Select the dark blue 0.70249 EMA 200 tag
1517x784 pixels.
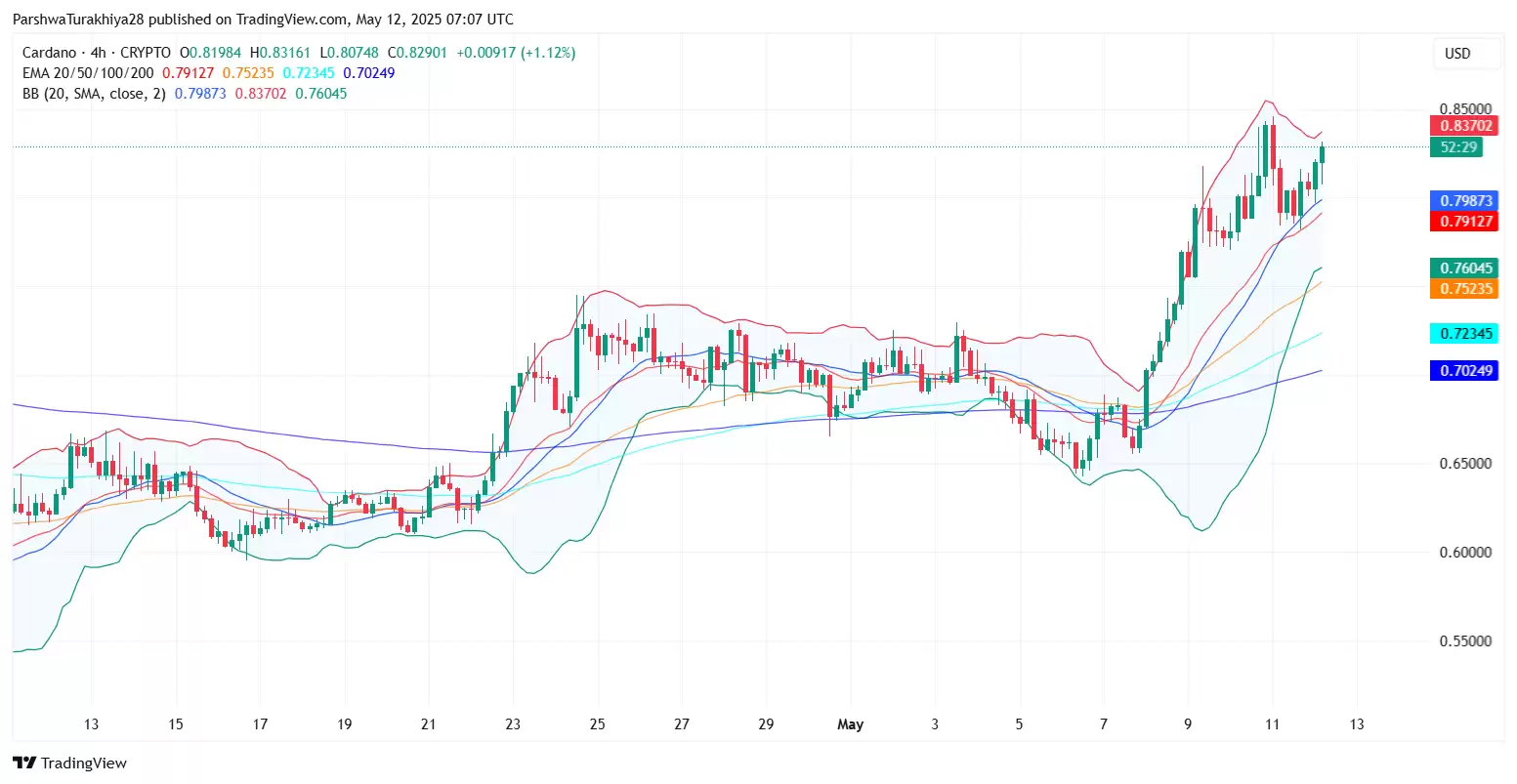point(1464,371)
